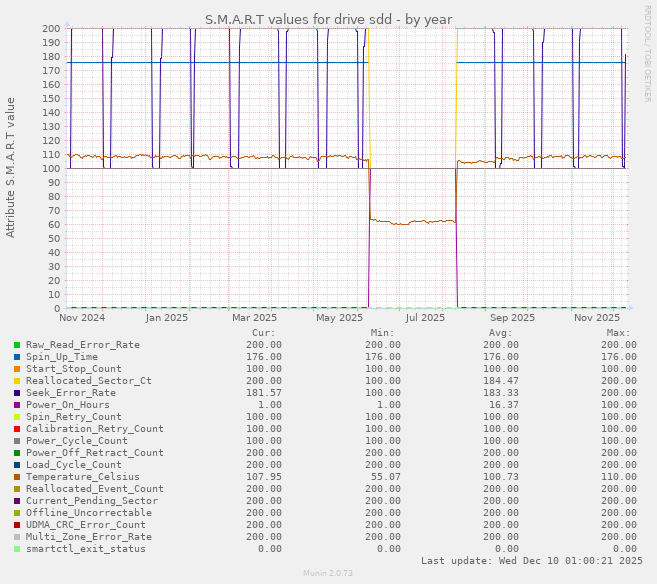Click the Load_Cycle_Count legend label
The height and width of the screenshot is (584, 657).
pos(73,465)
